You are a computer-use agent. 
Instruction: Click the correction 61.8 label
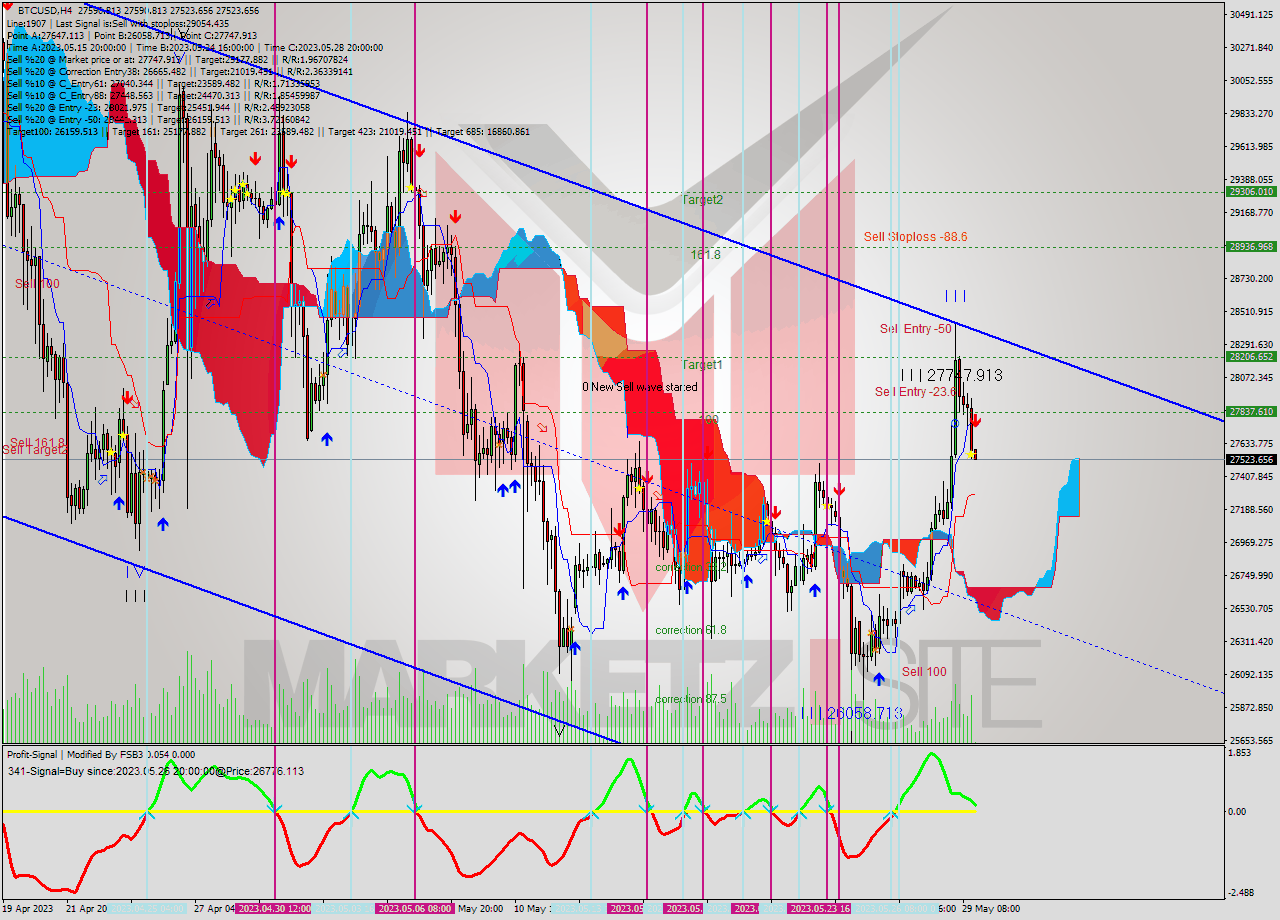[691, 630]
